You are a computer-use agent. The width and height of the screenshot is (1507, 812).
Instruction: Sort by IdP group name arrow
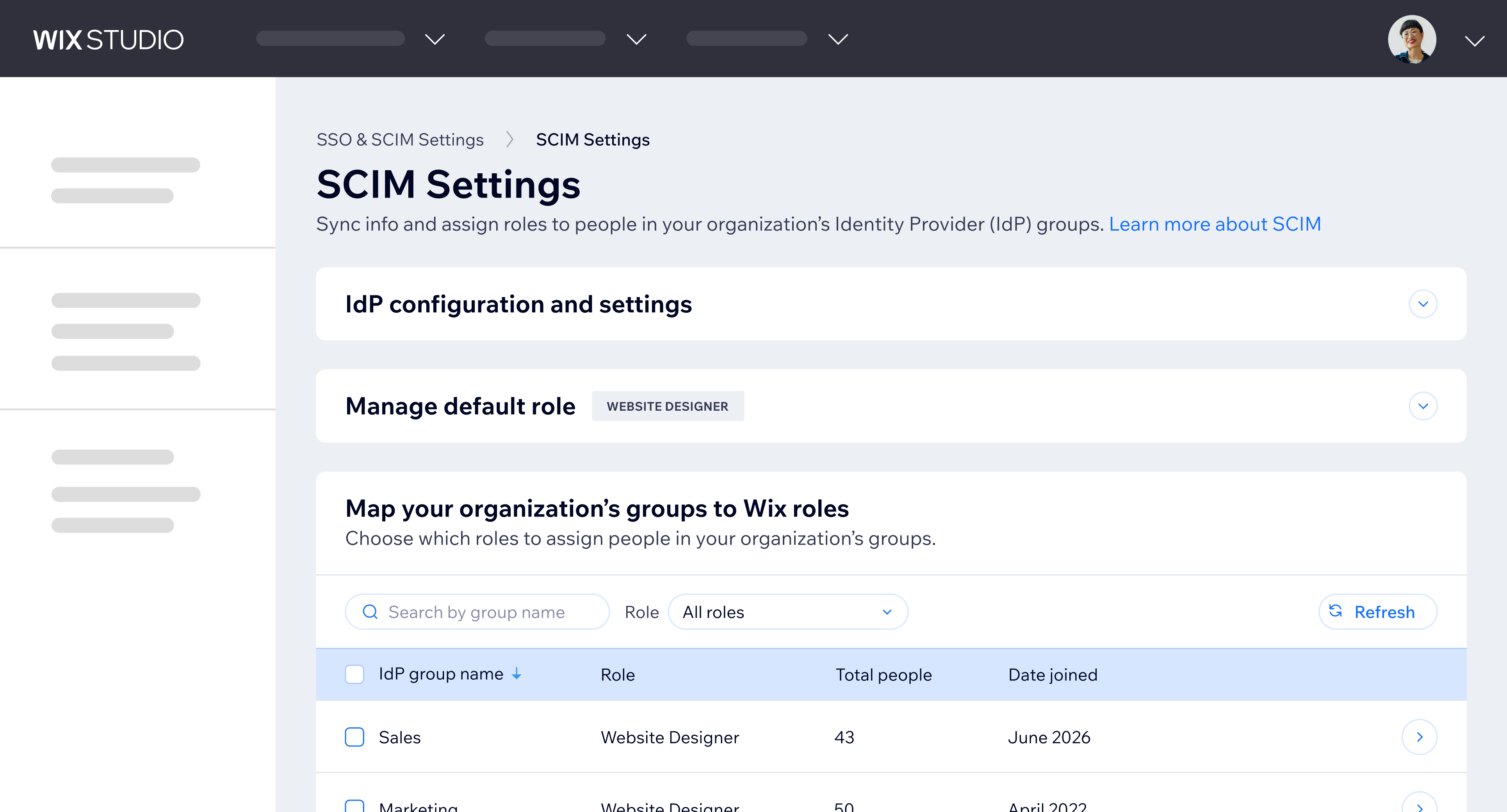[x=517, y=674]
